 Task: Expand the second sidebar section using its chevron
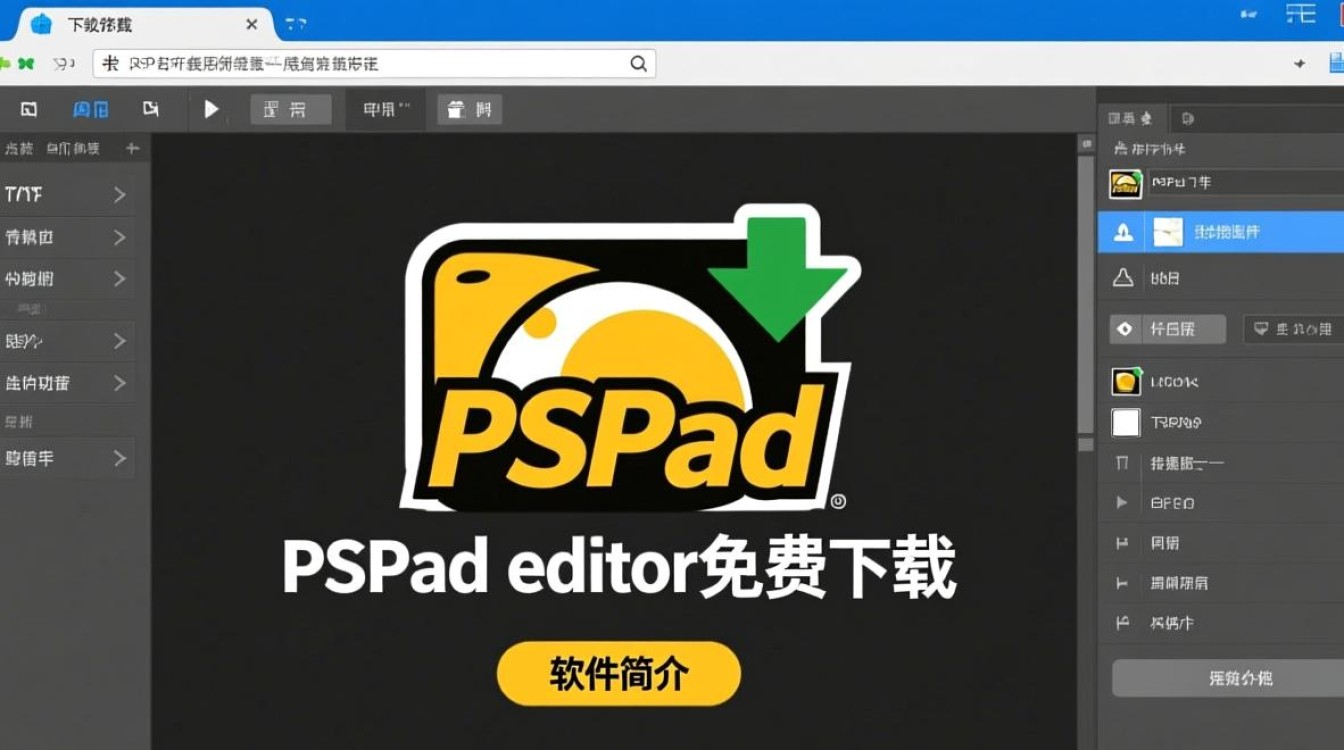pos(122,237)
